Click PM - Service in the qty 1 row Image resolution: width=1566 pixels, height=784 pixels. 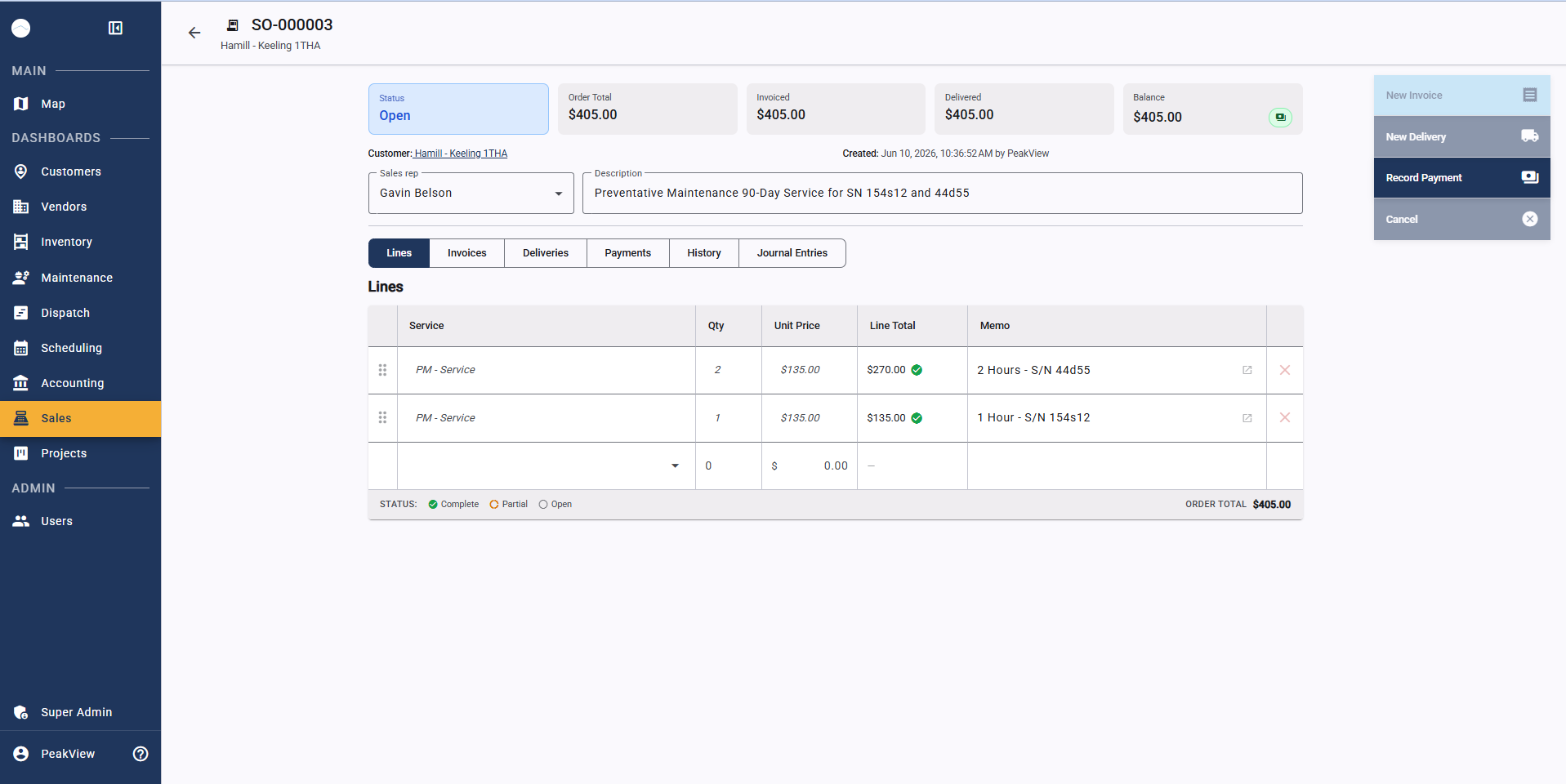click(445, 418)
